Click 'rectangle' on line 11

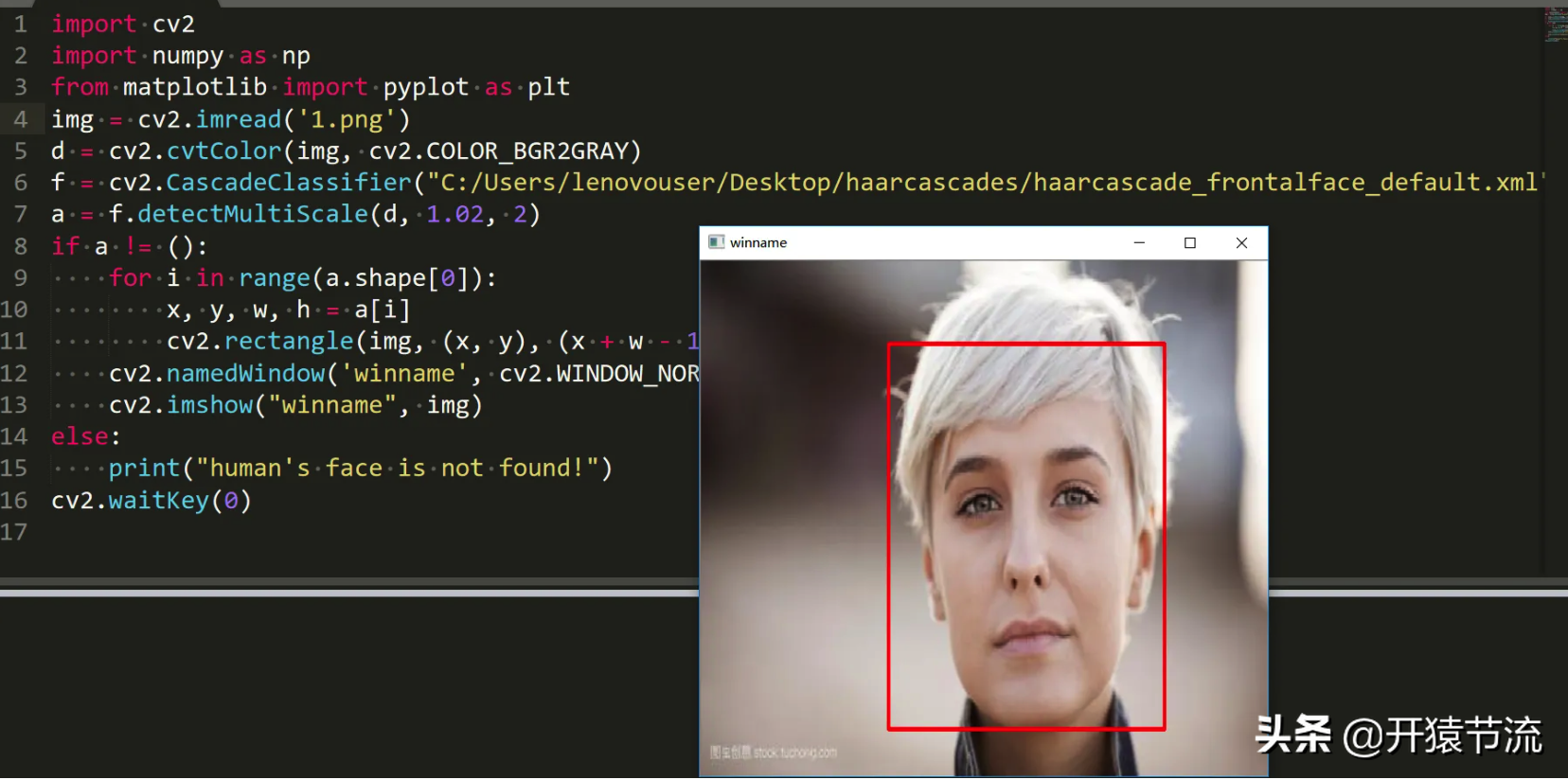pyautogui.click(x=289, y=342)
